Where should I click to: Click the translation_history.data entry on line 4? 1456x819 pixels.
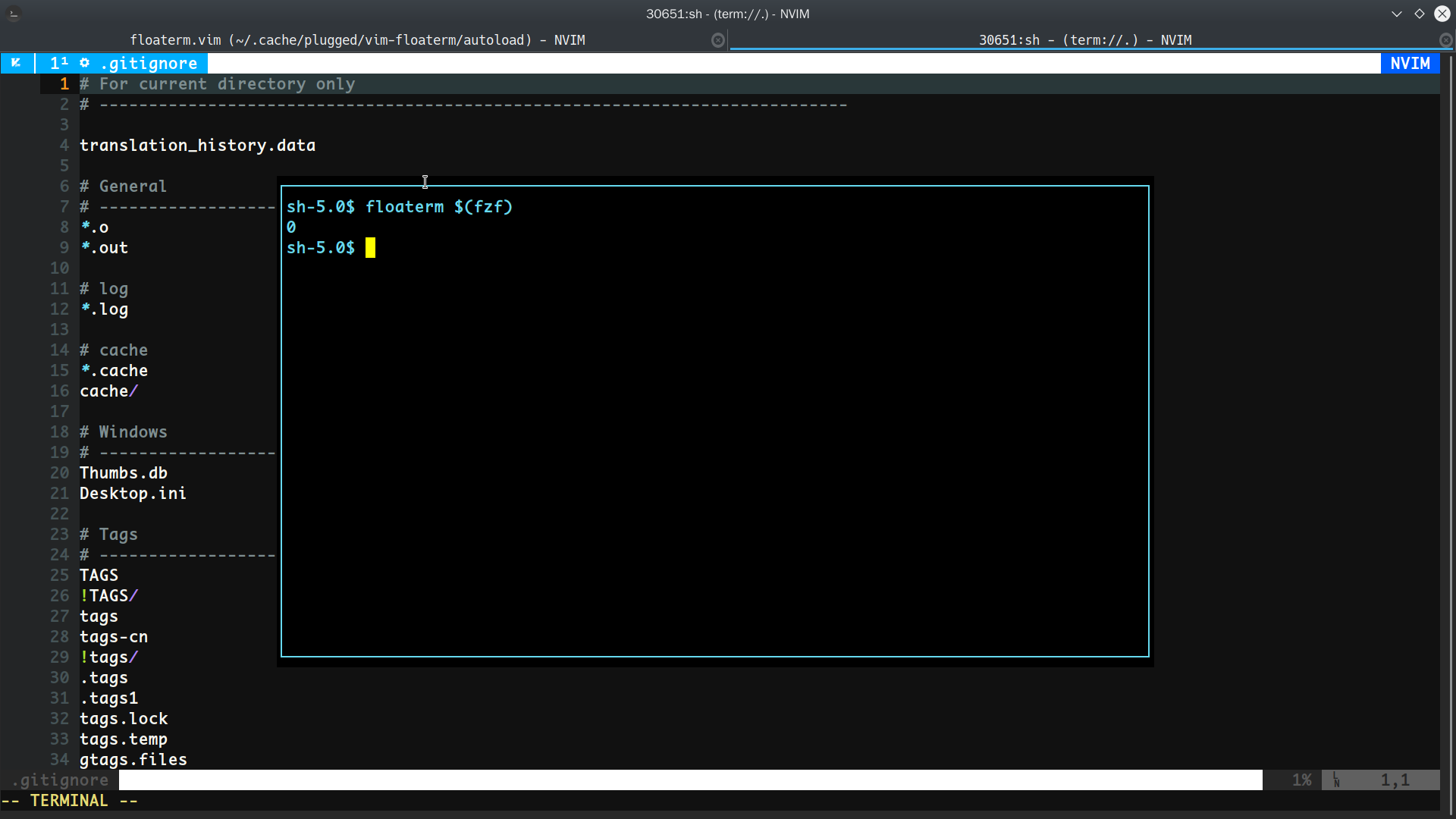click(x=198, y=145)
